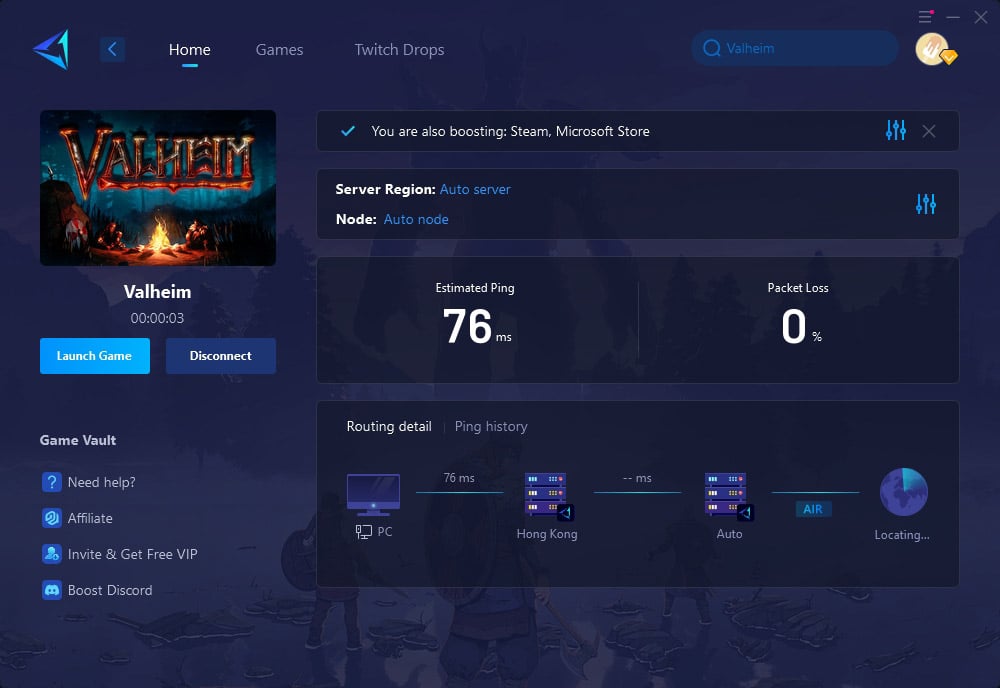Switch to Ping history tab
1000x688 pixels.
491,427
